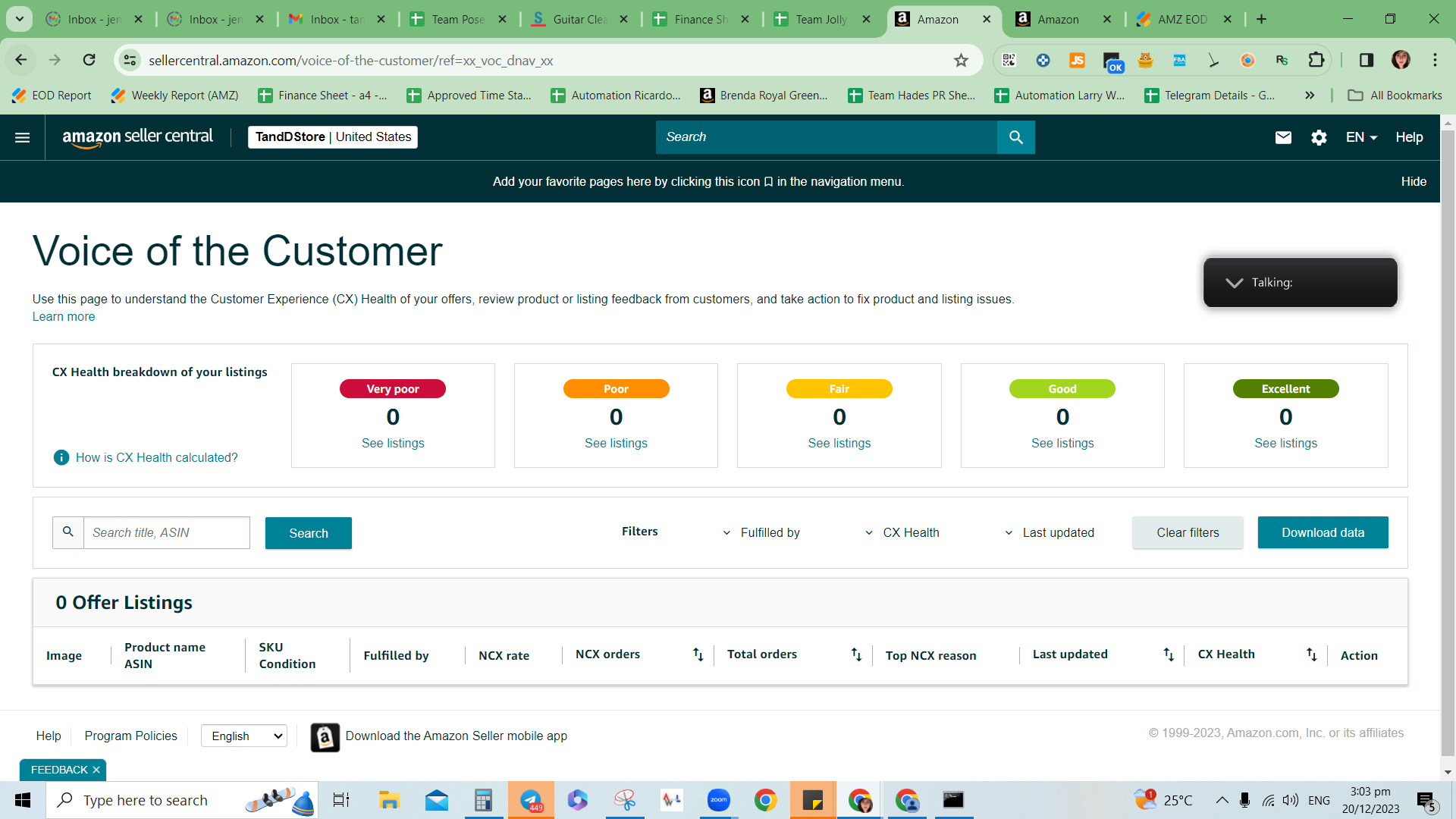See listings under Excellent
Viewport: 1456px width, 819px height.
coord(1286,443)
